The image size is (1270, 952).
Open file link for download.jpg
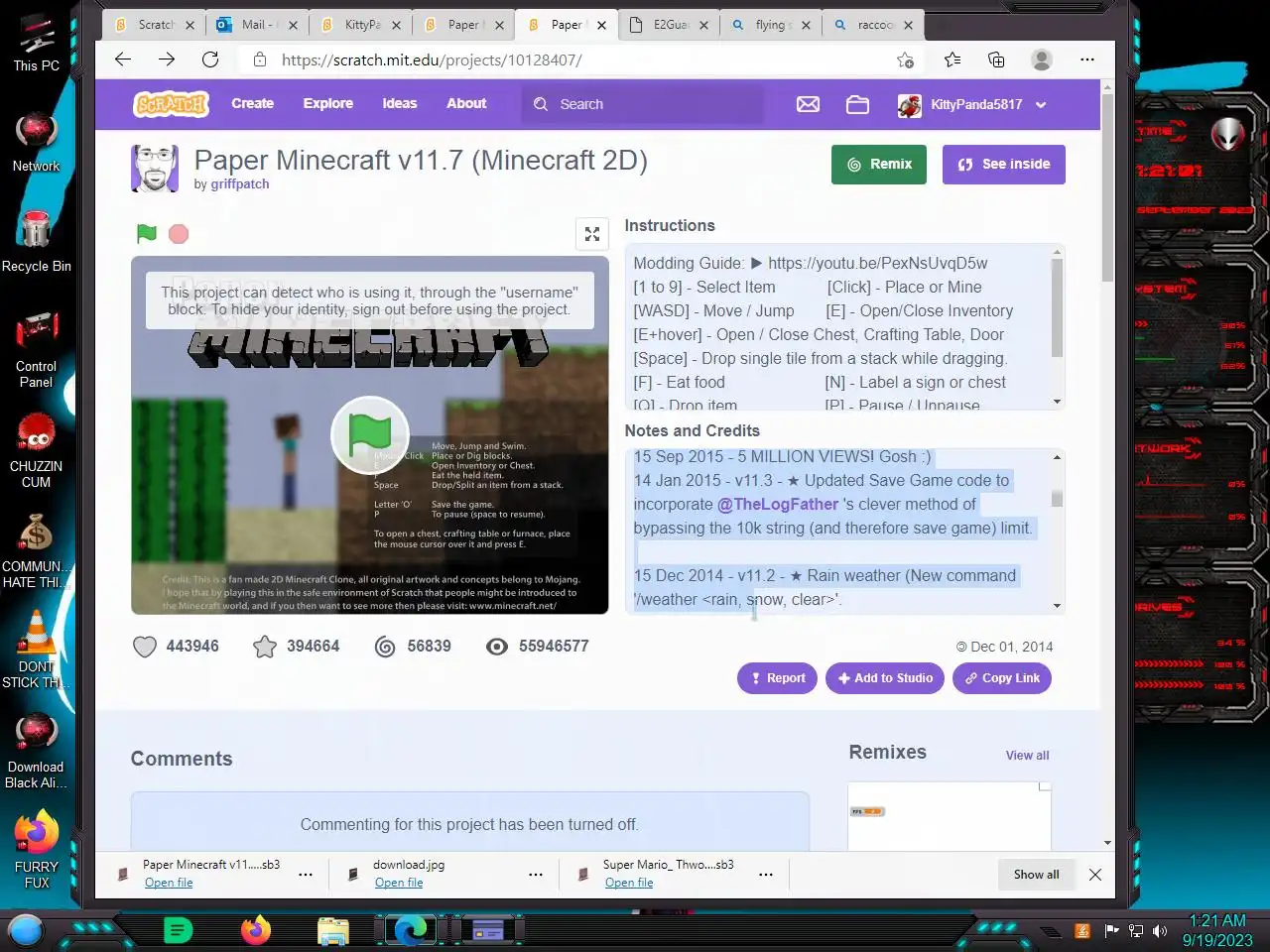click(399, 883)
